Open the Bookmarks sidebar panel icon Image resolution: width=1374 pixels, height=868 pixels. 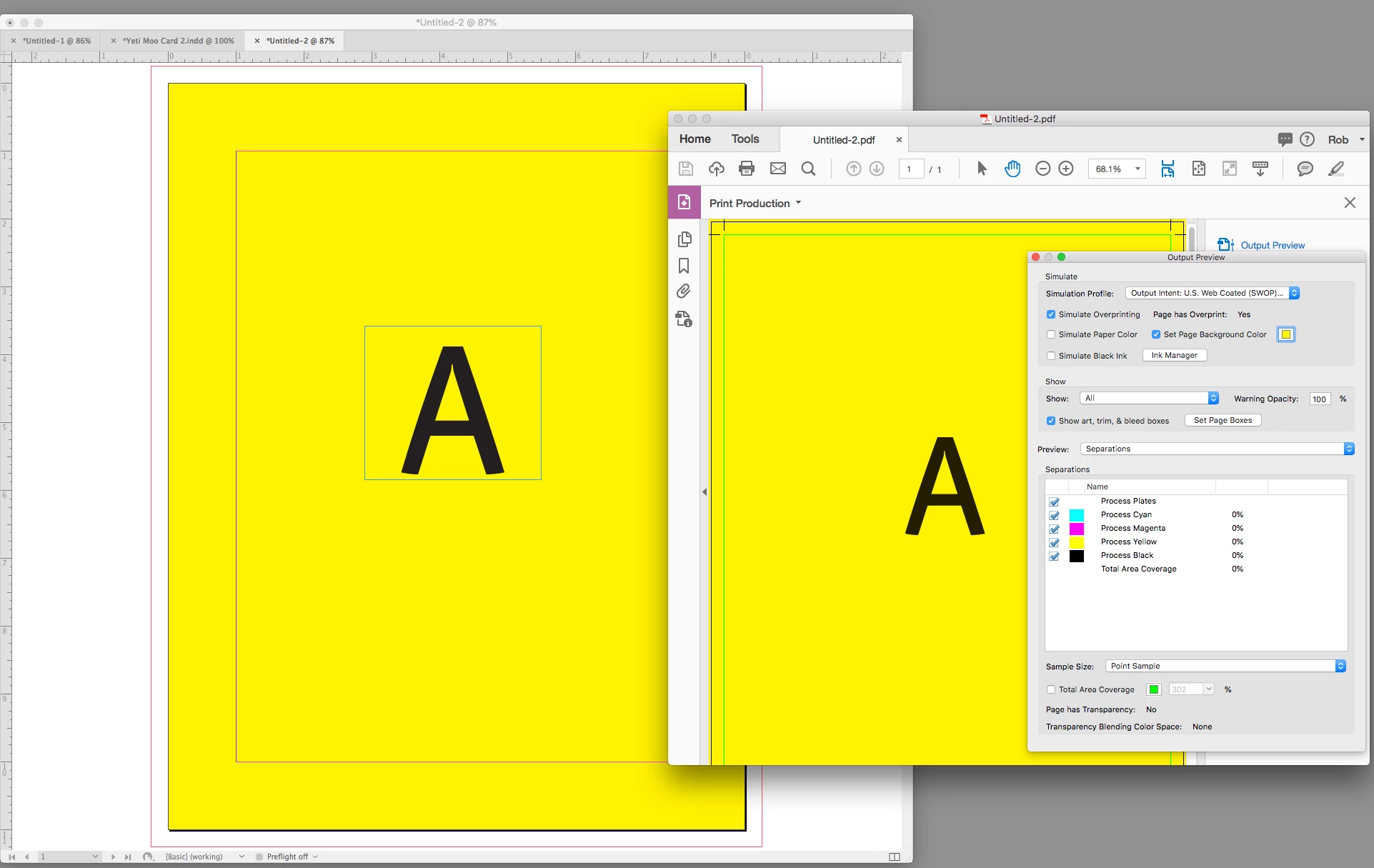coord(684,266)
